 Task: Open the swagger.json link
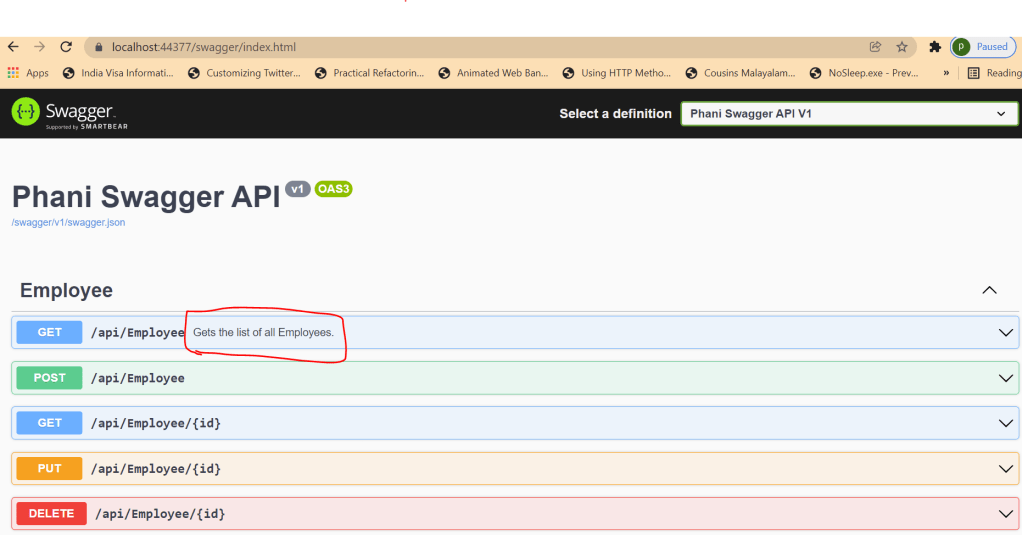[x=68, y=222]
